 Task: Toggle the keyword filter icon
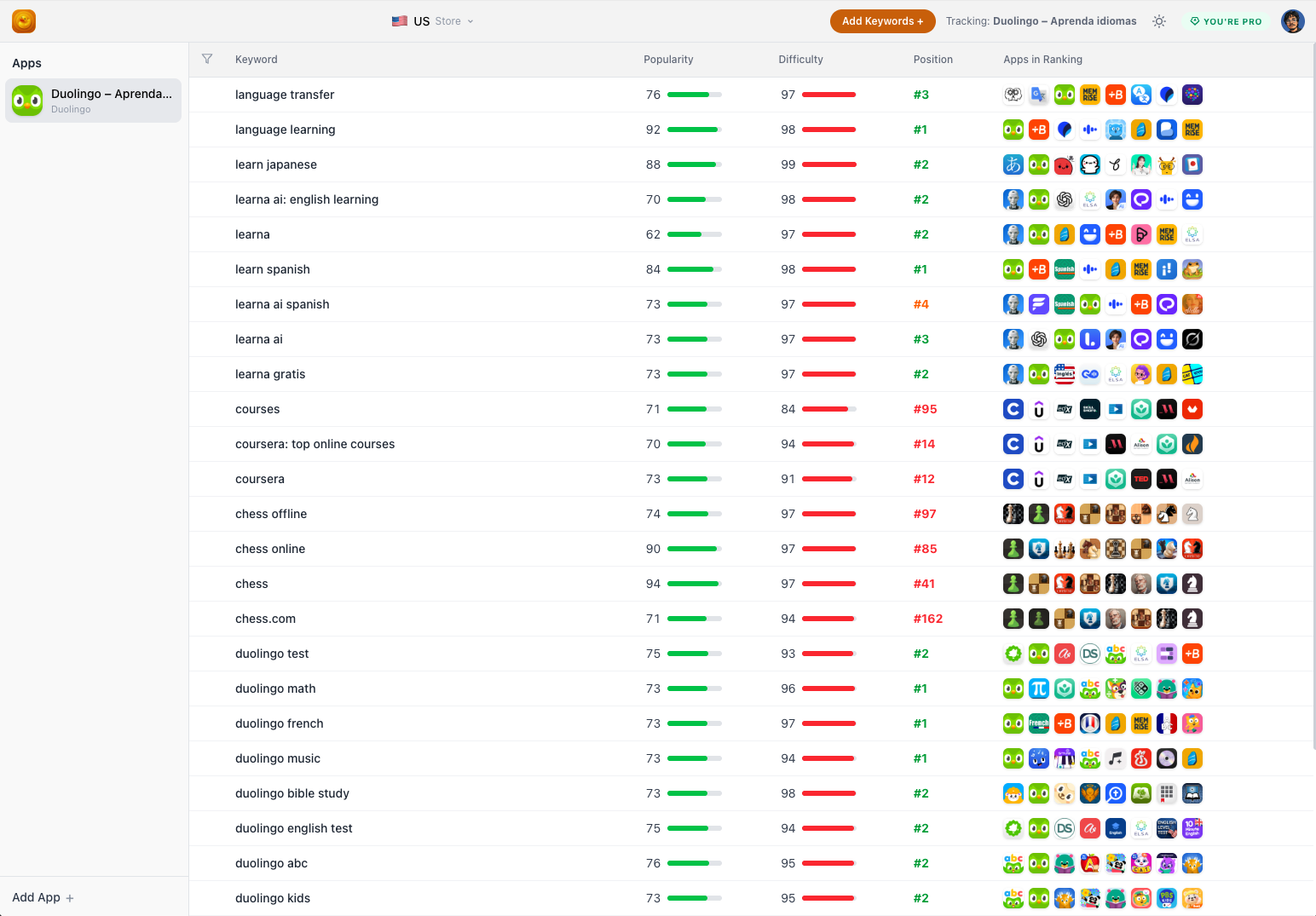point(207,59)
